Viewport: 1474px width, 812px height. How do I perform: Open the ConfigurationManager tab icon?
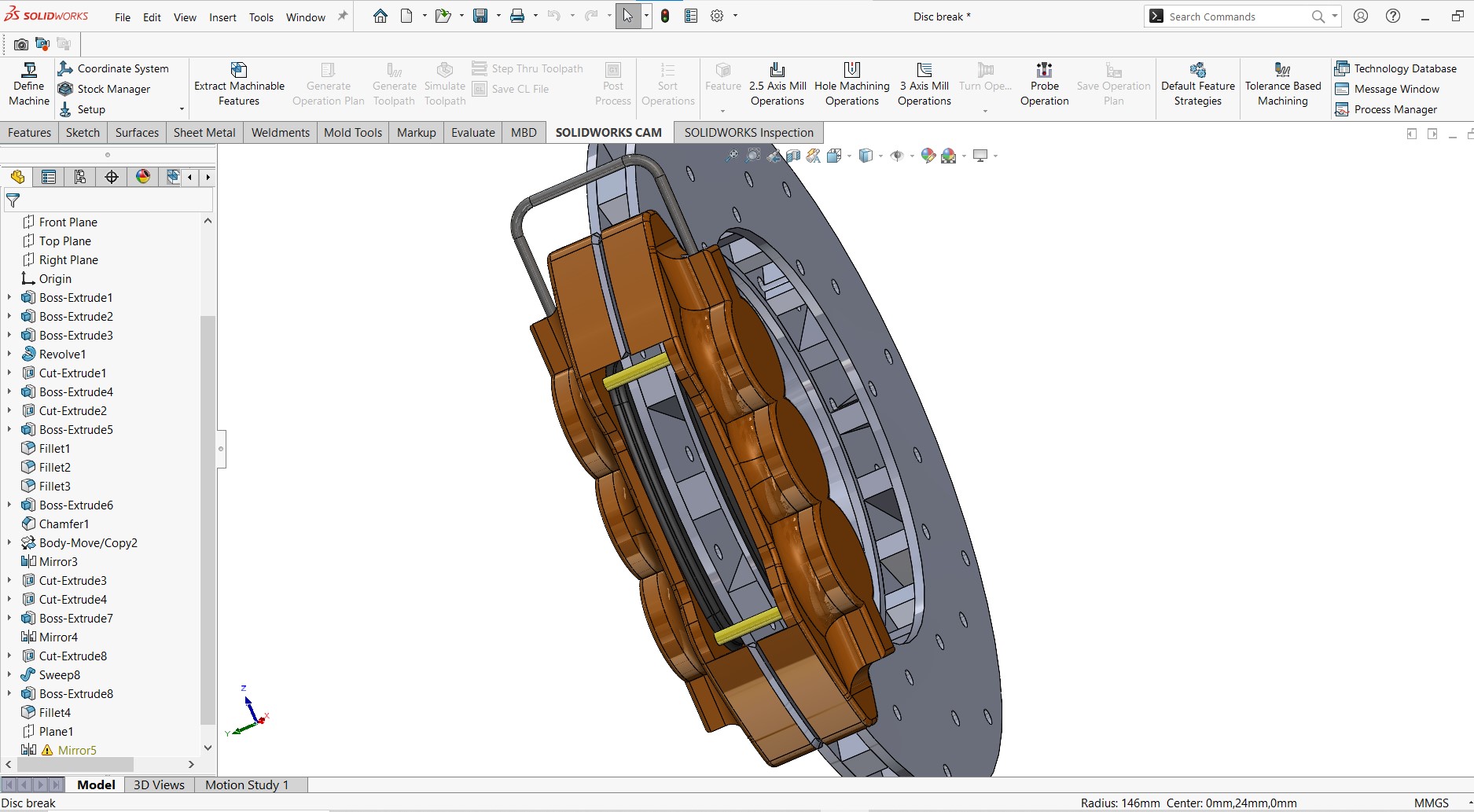click(80, 177)
